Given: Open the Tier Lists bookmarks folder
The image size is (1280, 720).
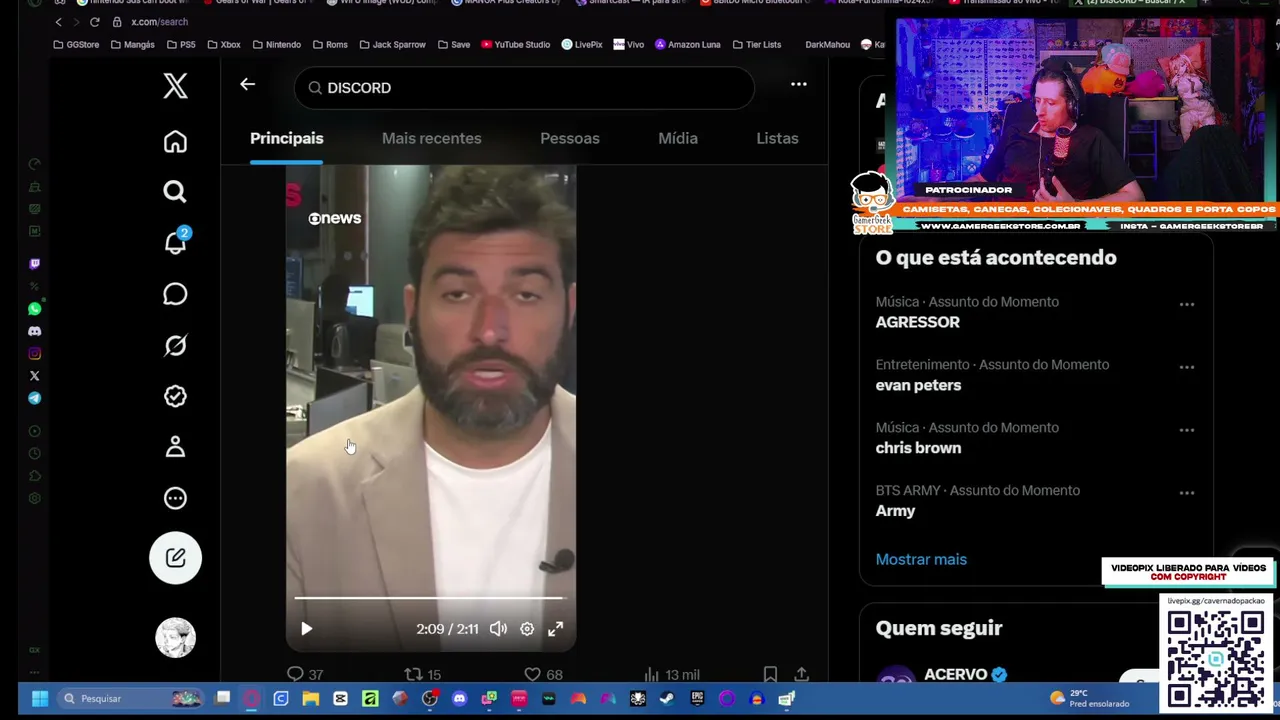Looking at the screenshot, I should point(757,45).
